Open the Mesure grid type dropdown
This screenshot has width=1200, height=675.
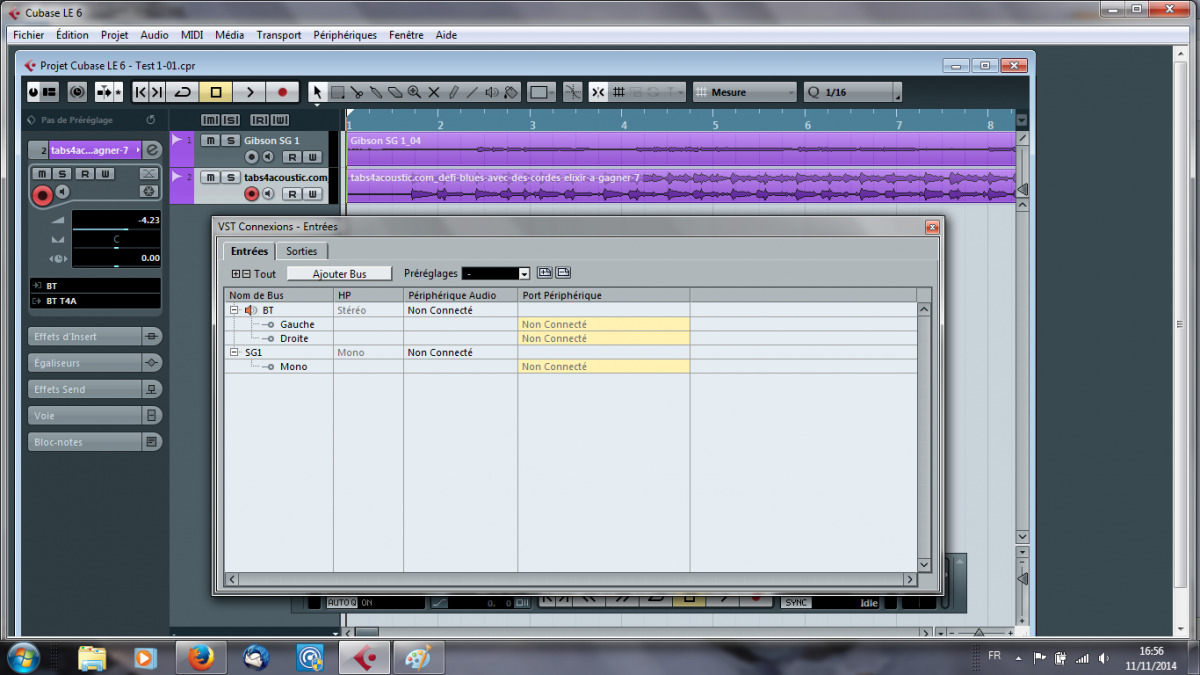pyautogui.click(x=745, y=92)
